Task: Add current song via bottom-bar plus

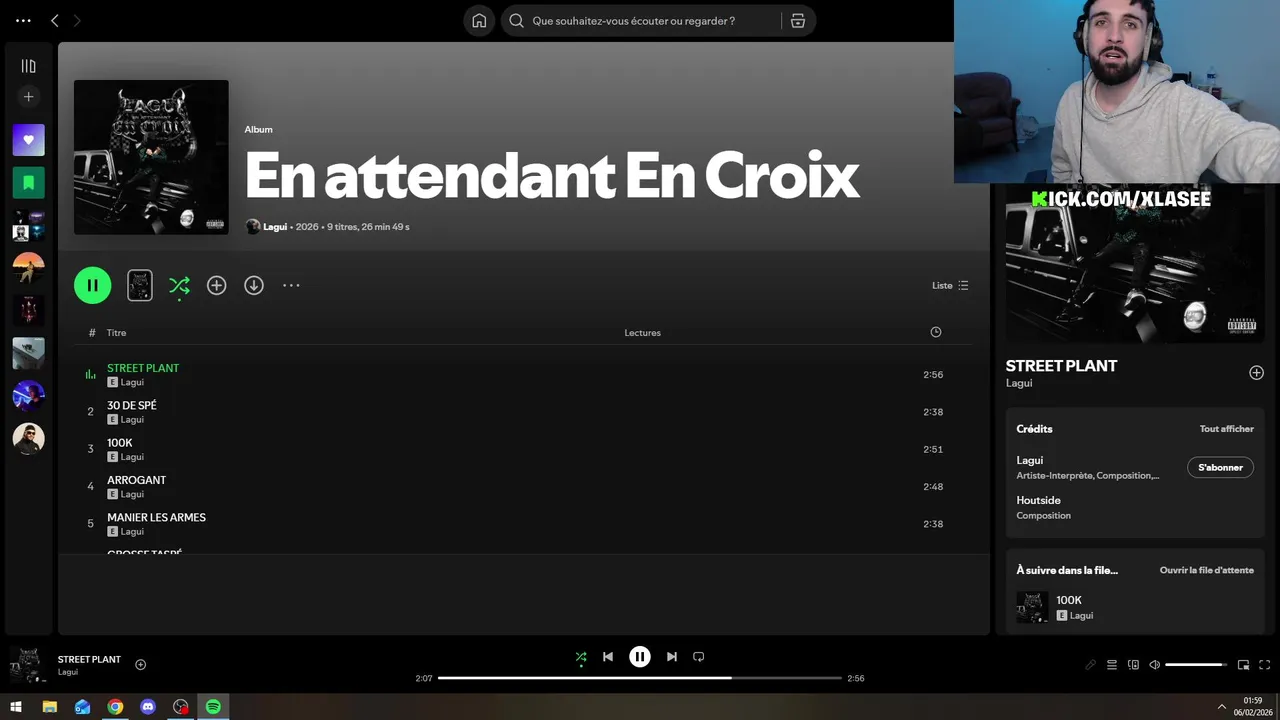Action: point(140,665)
